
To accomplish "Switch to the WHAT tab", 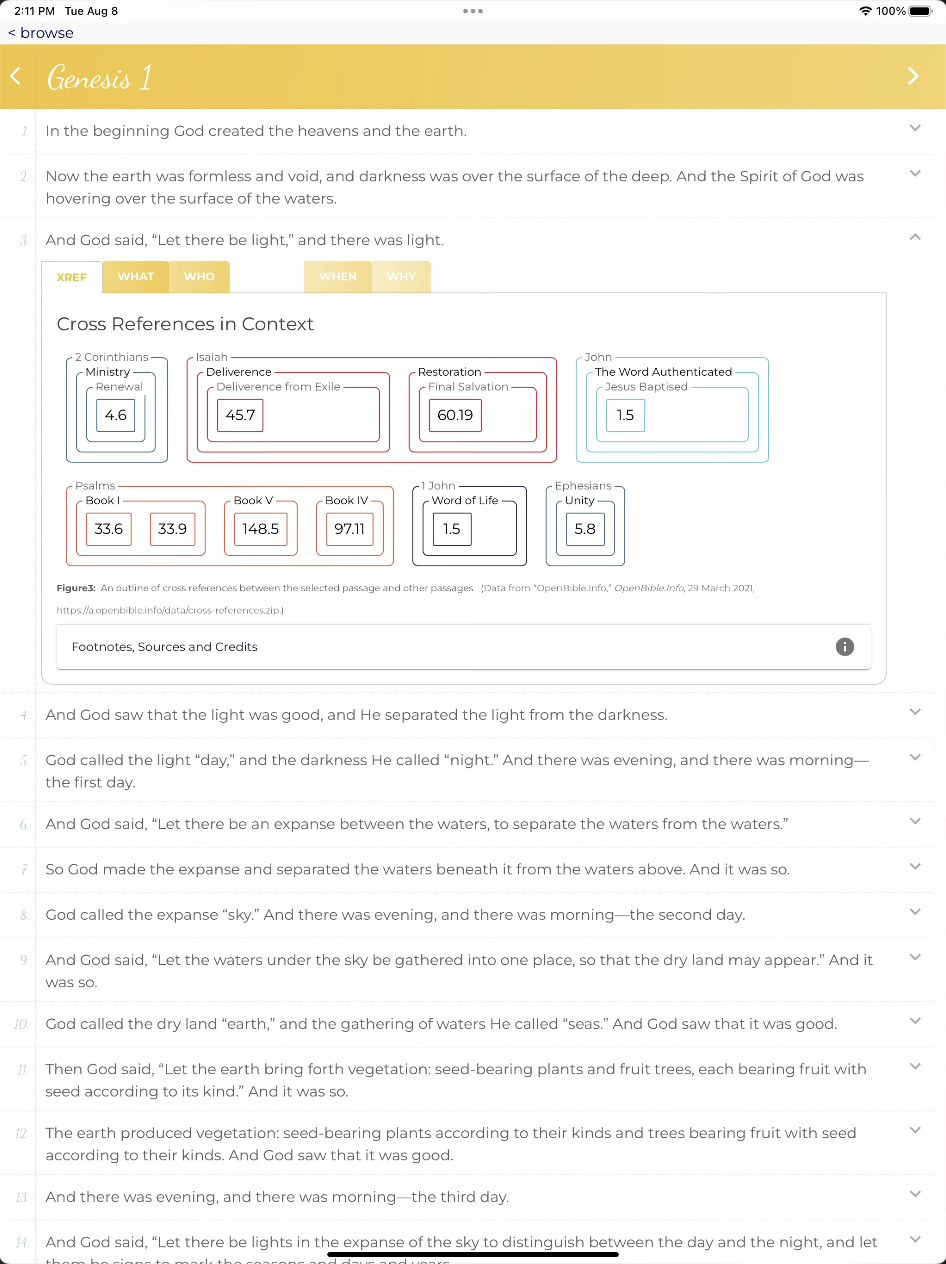I will point(136,277).
